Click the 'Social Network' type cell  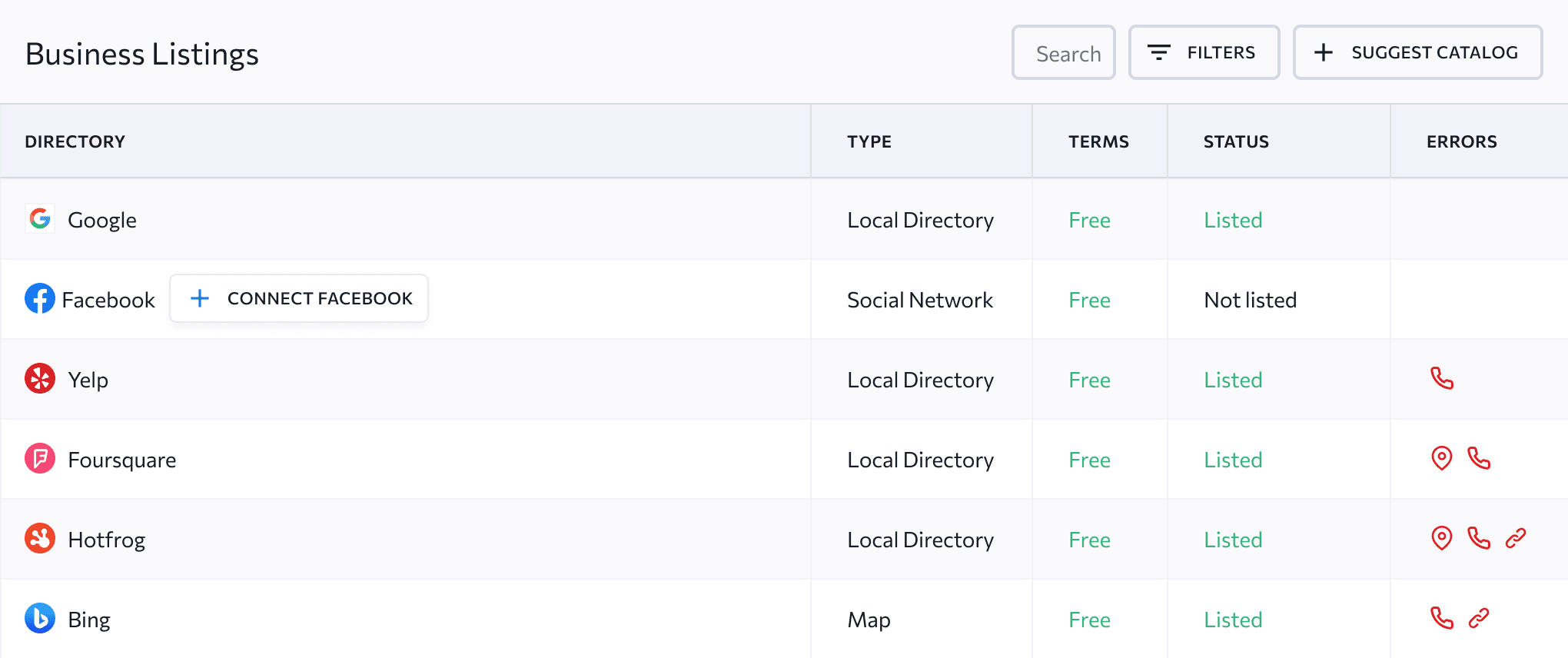click(x=920, y=300)
